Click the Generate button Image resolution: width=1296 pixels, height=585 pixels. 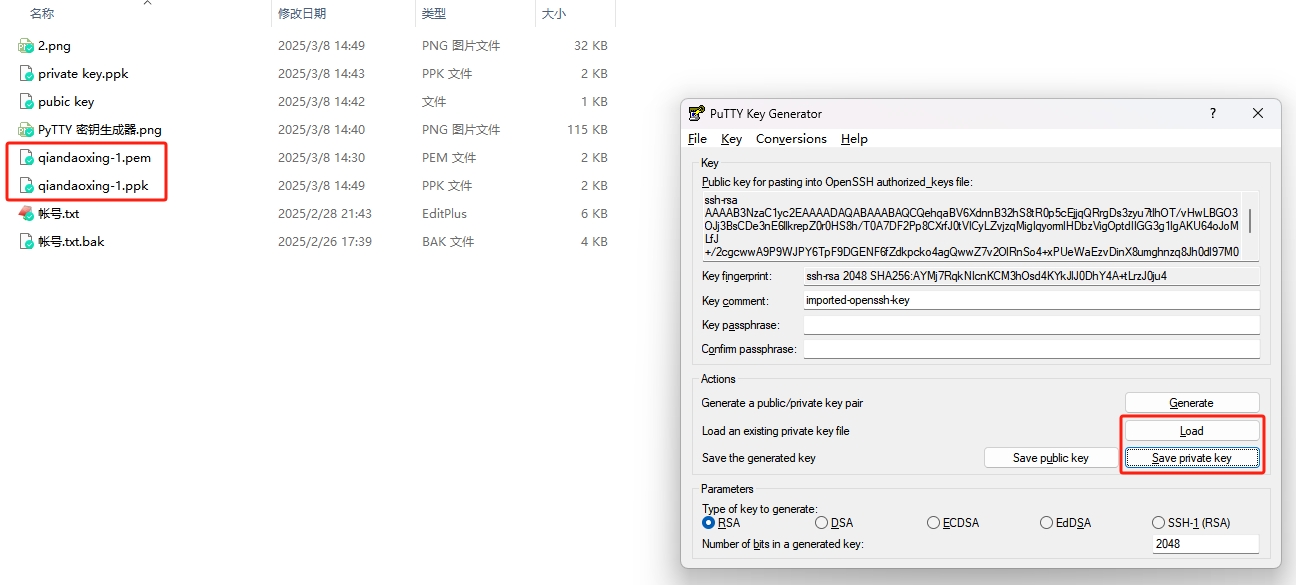[1192, 403]
